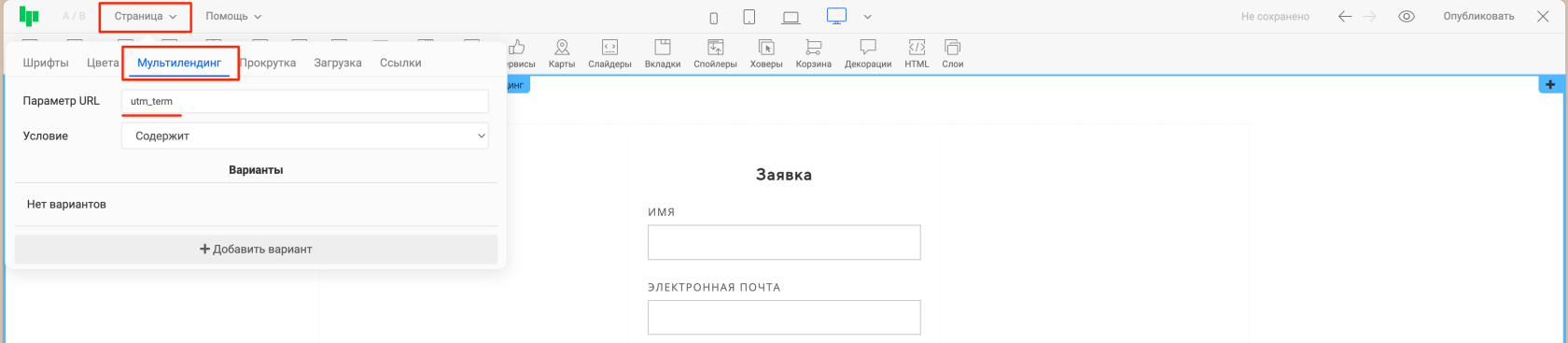
Task: Click the Электронная почта input field
Action: (784, 317)
